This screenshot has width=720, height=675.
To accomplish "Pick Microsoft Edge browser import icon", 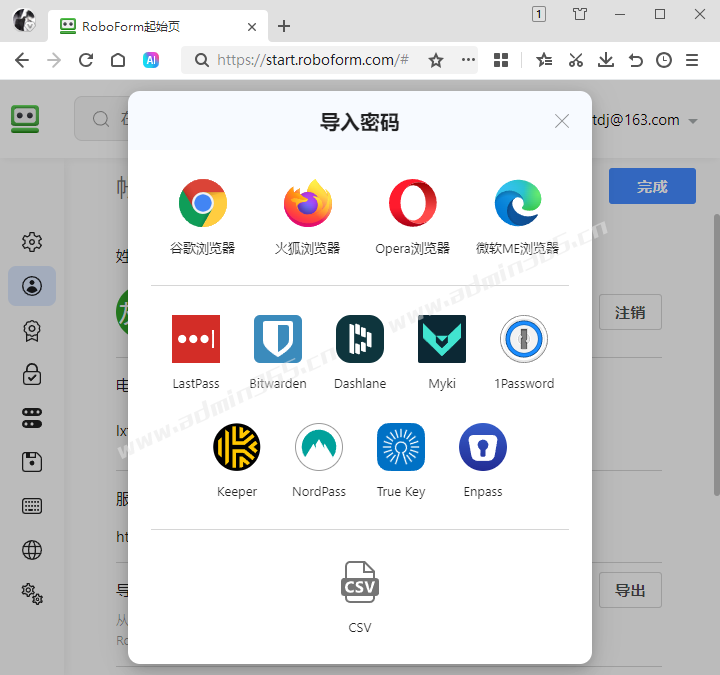I will (518, 203).
